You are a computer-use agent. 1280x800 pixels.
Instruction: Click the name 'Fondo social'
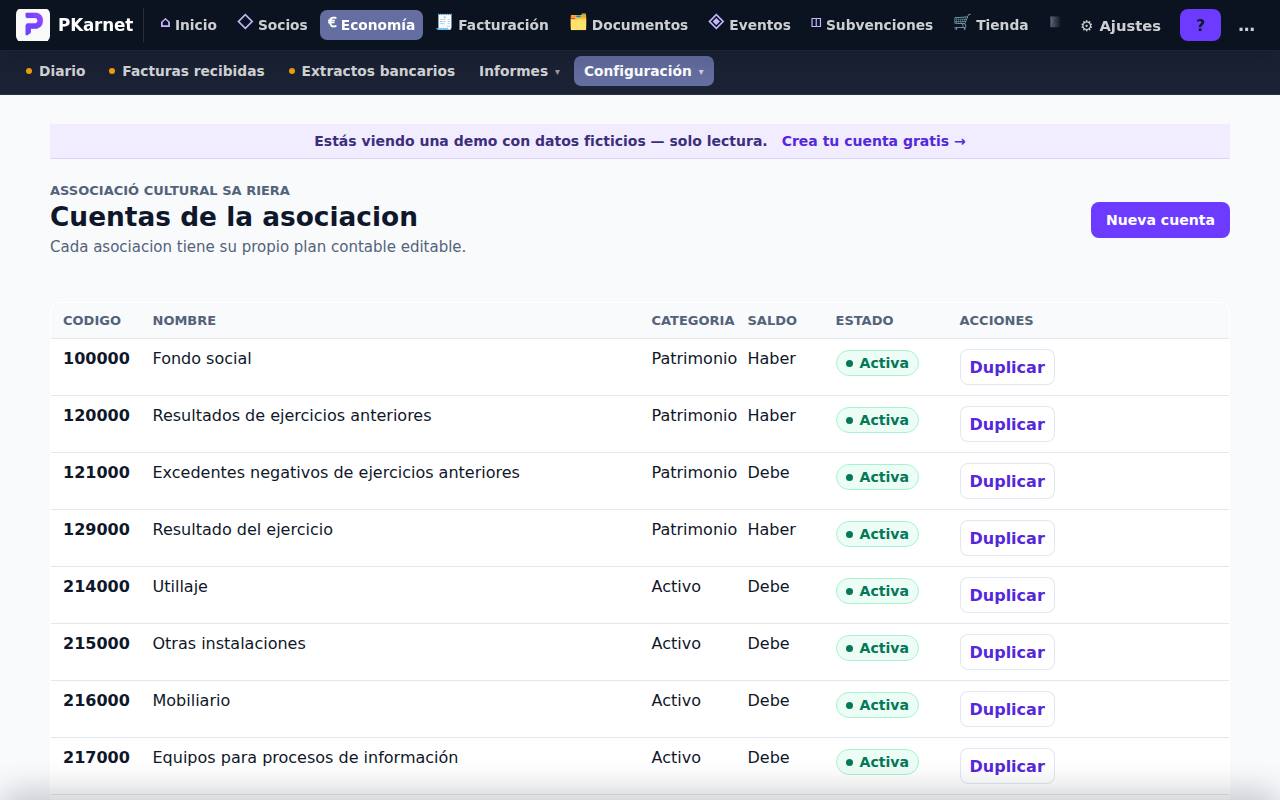[202, 358]
